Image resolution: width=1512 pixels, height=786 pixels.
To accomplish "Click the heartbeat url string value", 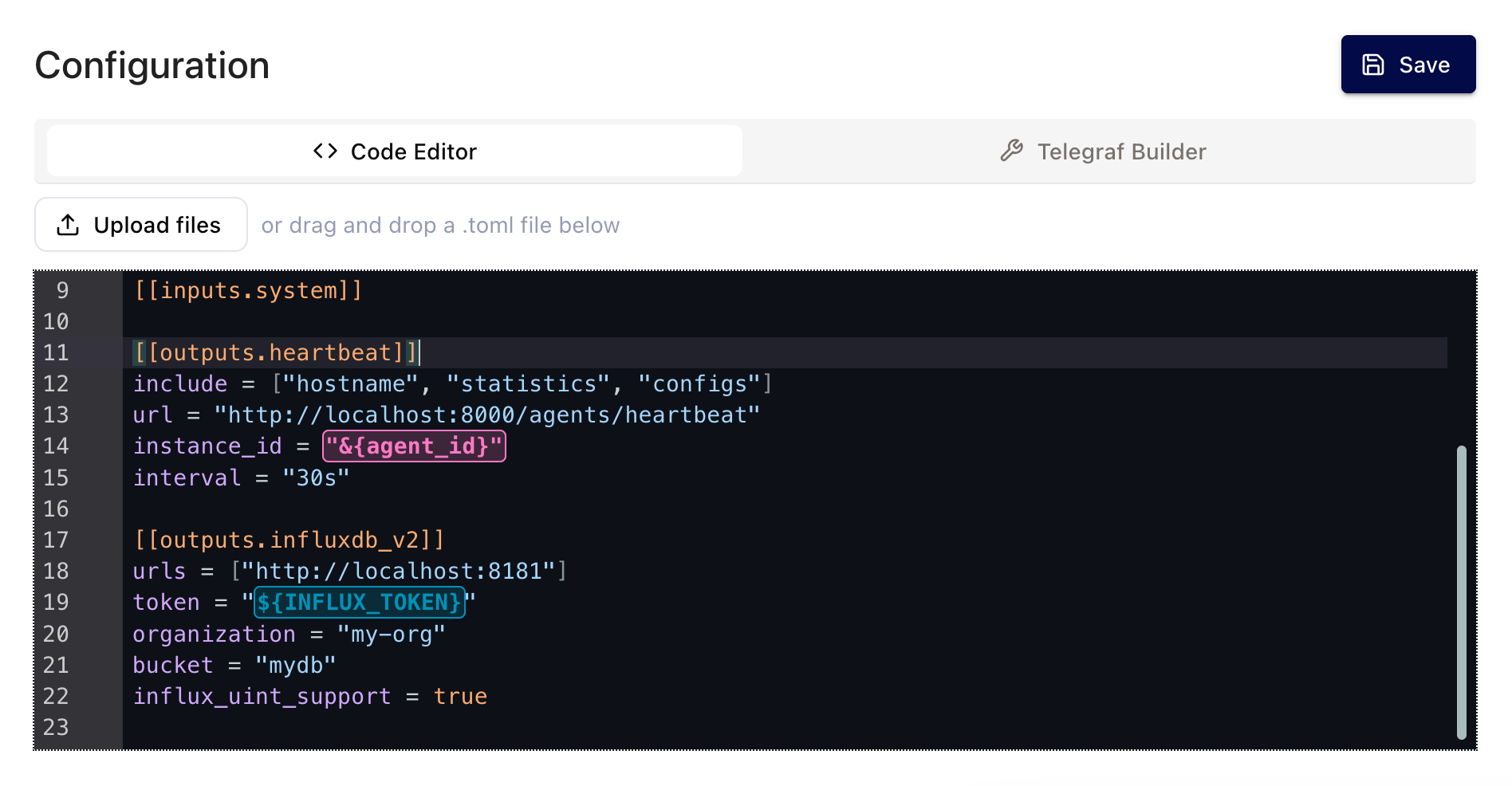I will tap(486, 415).
